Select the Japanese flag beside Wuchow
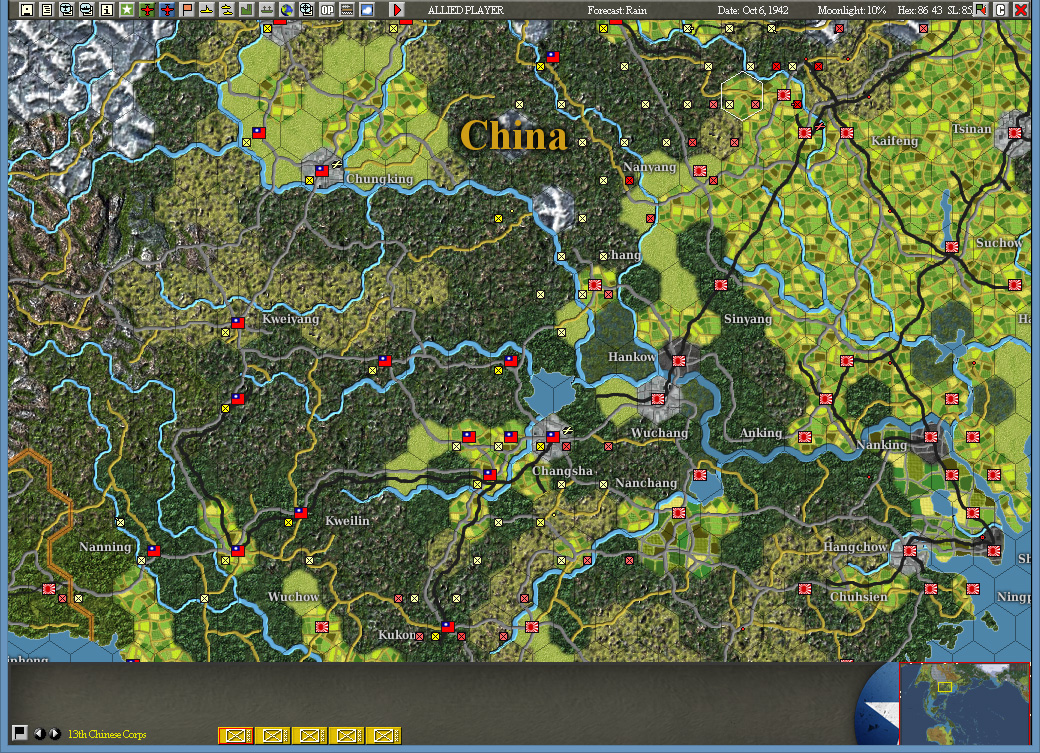 pyautogui.click(x=322, y=626)
